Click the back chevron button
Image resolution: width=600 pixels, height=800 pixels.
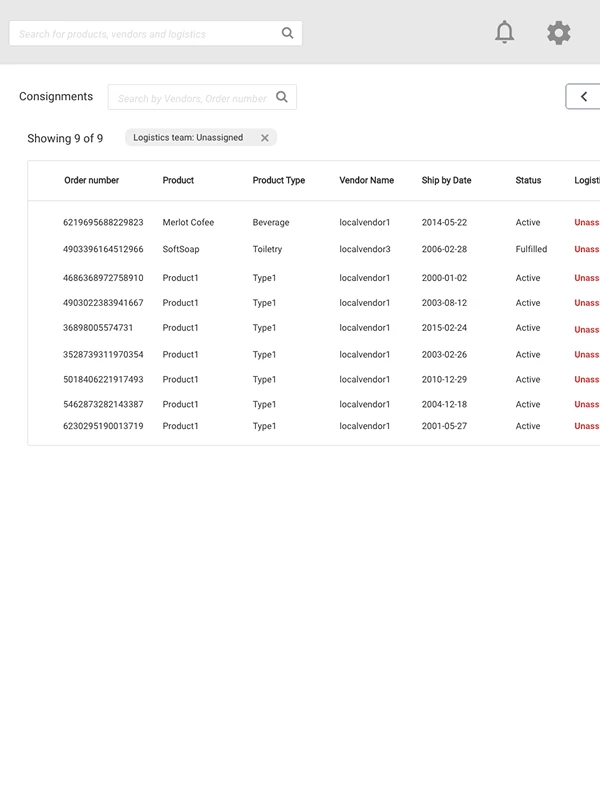(583, 96)
